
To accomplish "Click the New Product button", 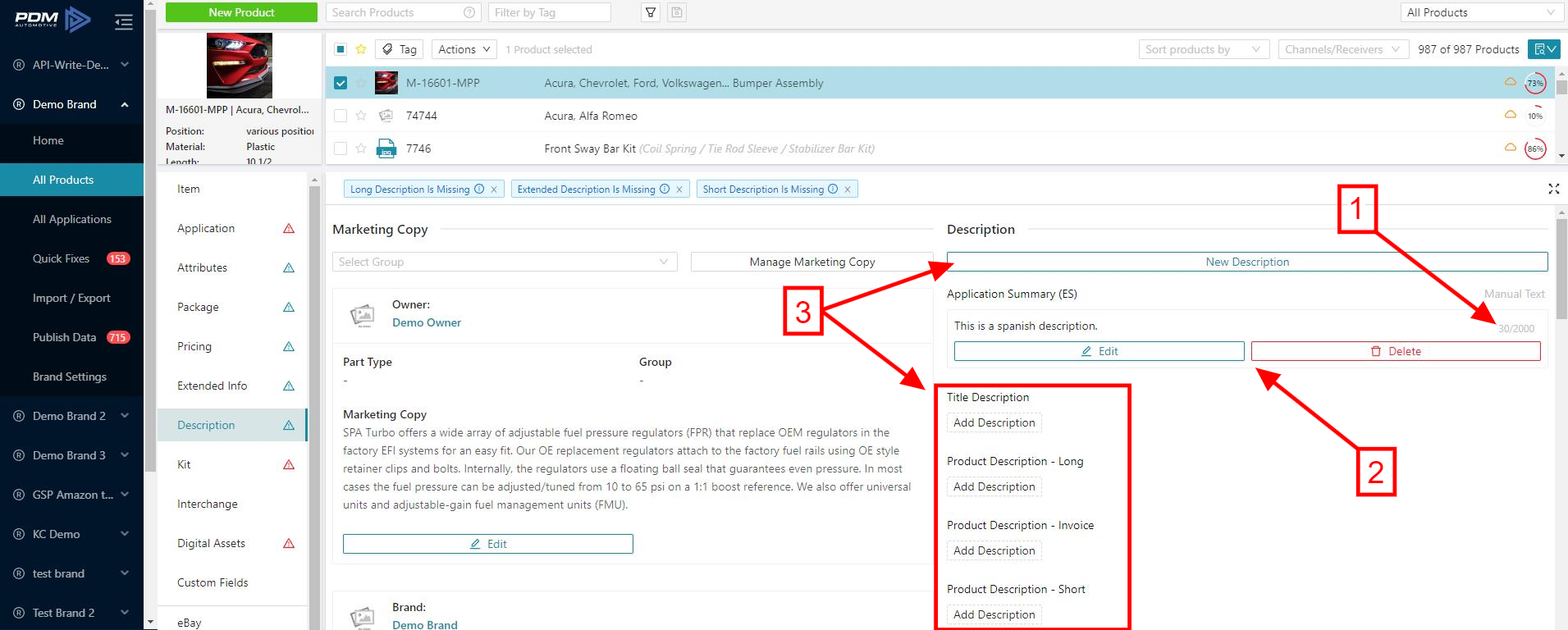I will point(241,12).
